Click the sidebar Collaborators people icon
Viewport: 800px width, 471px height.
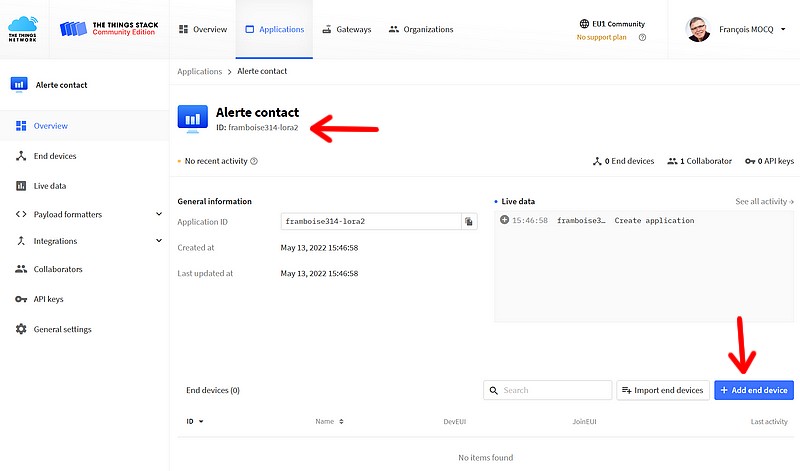21,269
